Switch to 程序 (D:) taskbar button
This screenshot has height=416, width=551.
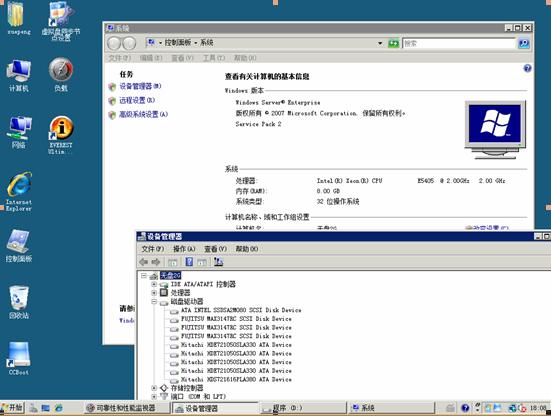304,408
